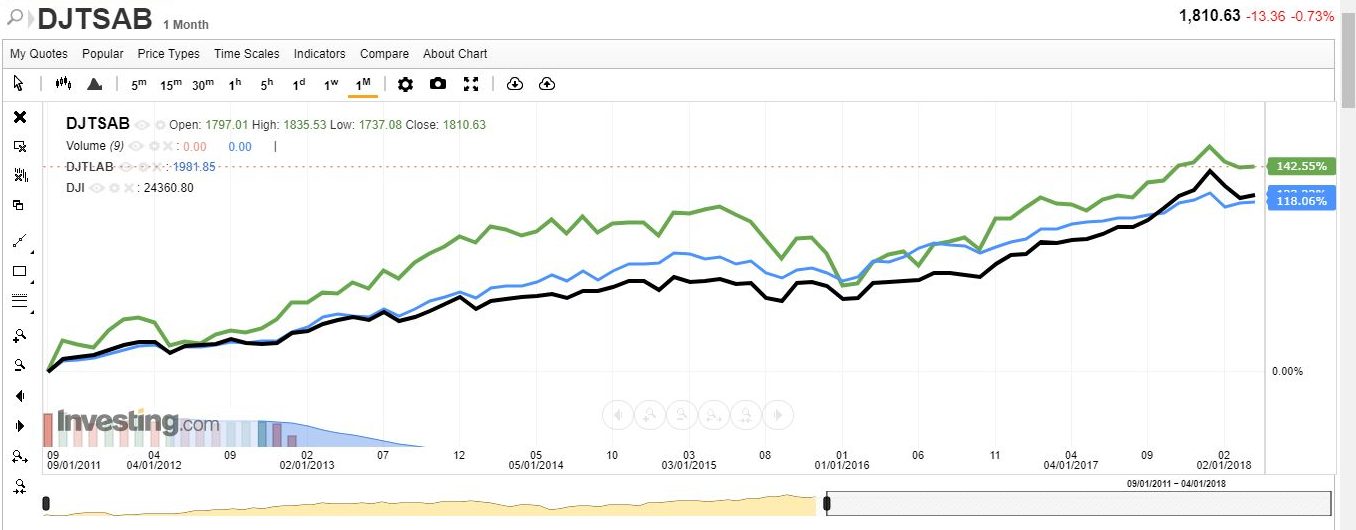Open the Compare menu
Image resolution: width=1356 pixels, height=530 pixels.
pos(384,54)
